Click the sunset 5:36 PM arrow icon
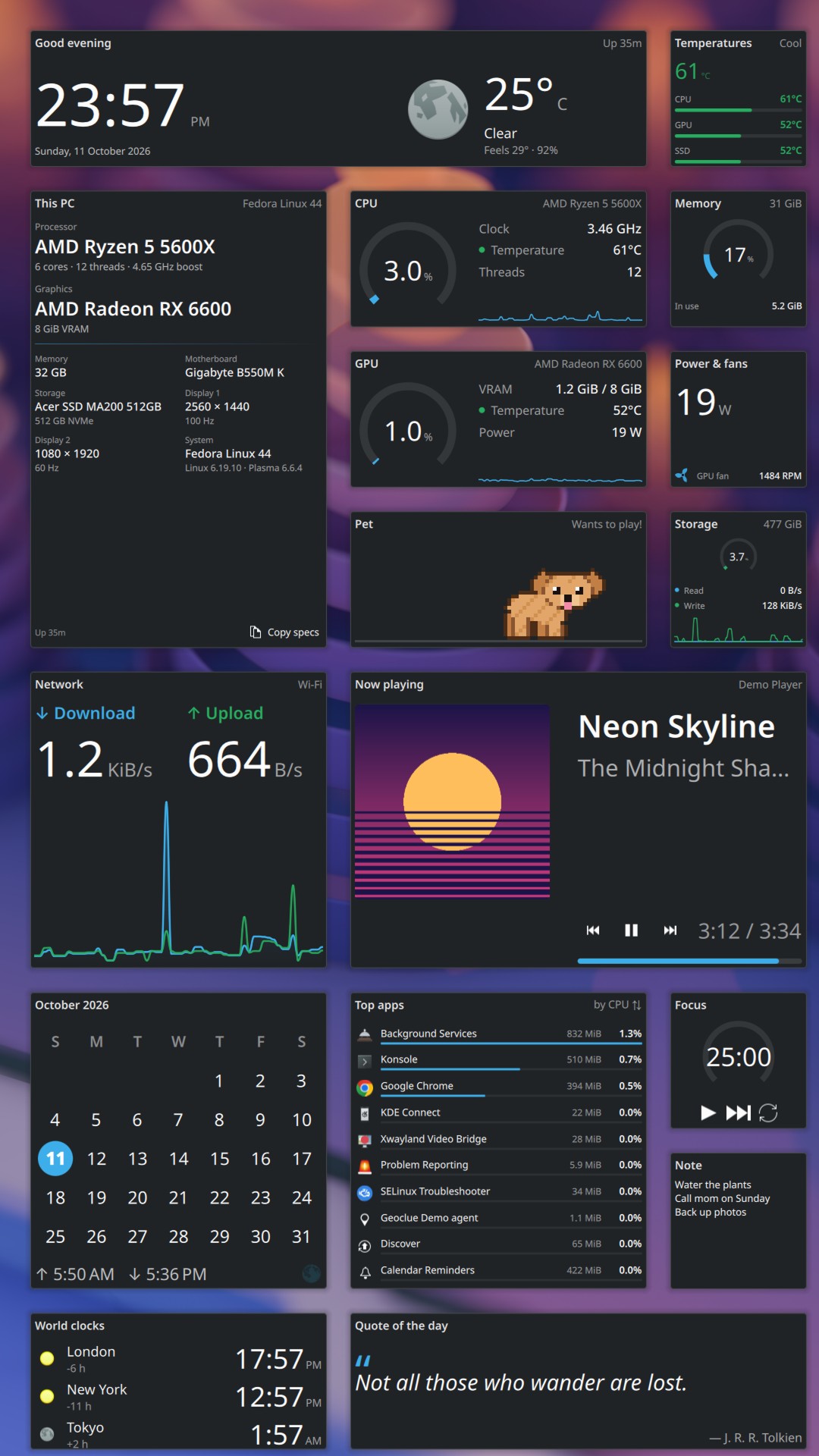Viewport: 819px width, 1456px height. 134,1274
